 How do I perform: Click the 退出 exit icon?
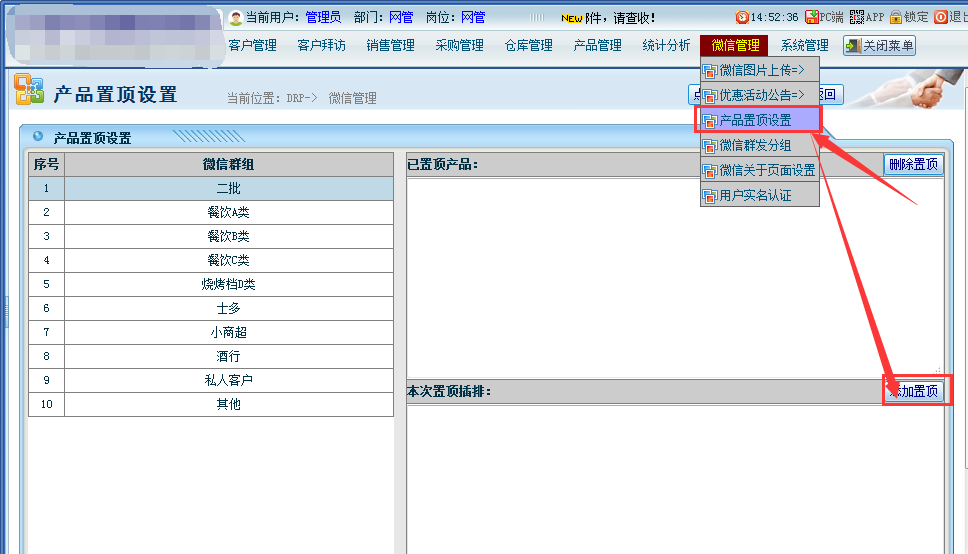940,17
